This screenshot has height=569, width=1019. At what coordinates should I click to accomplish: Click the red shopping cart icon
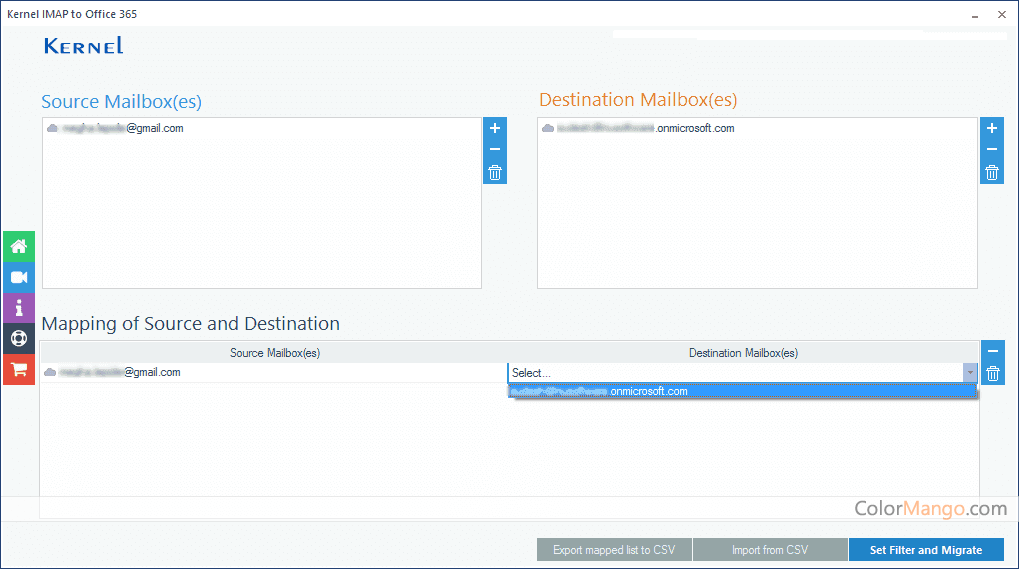(18, 369)
